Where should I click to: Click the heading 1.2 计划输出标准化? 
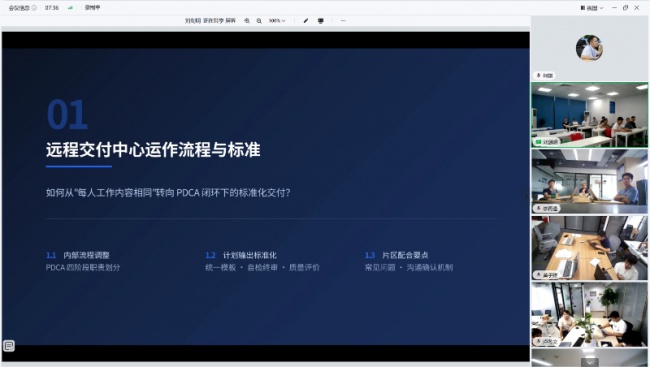point(241,255)
